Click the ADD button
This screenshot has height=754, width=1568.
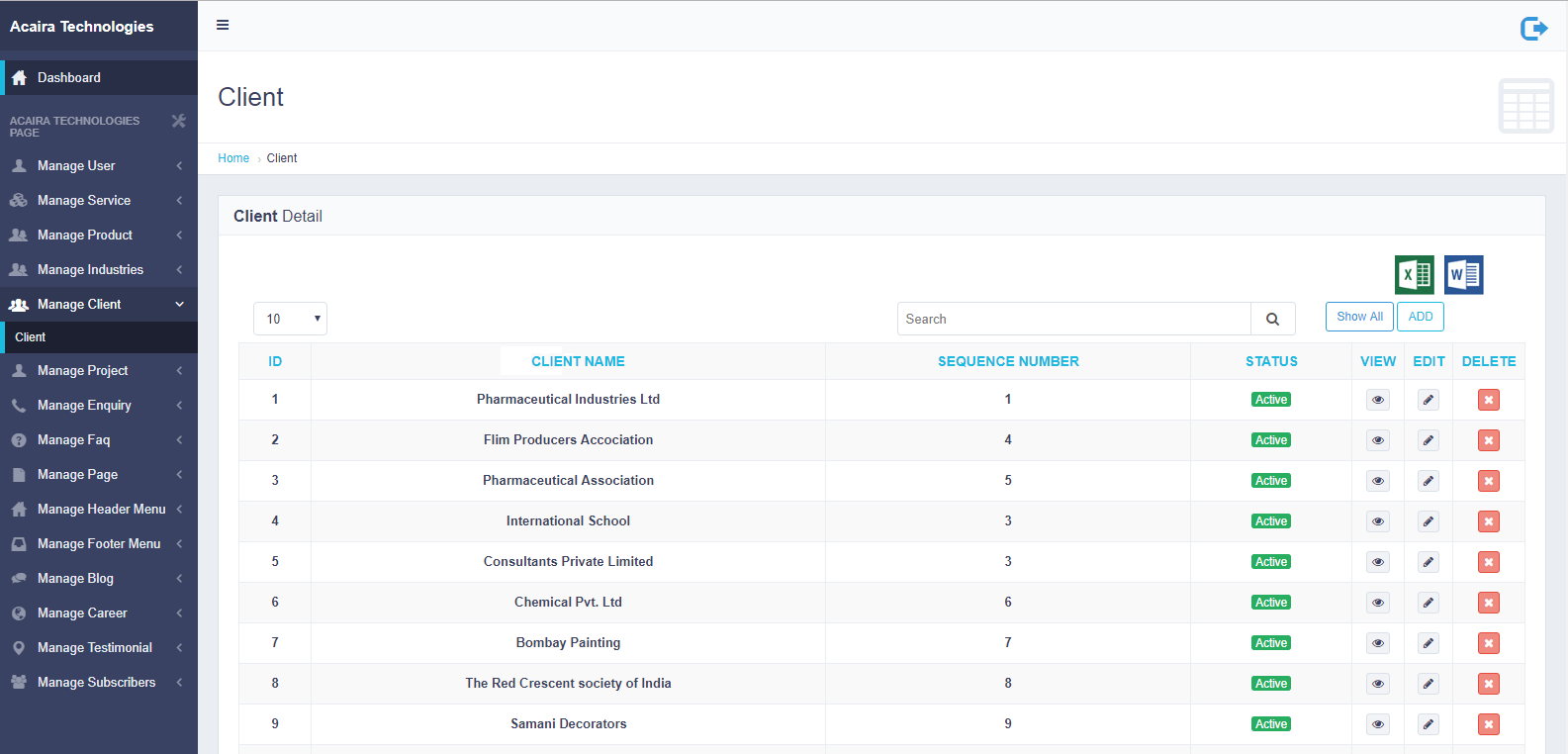1420,317
